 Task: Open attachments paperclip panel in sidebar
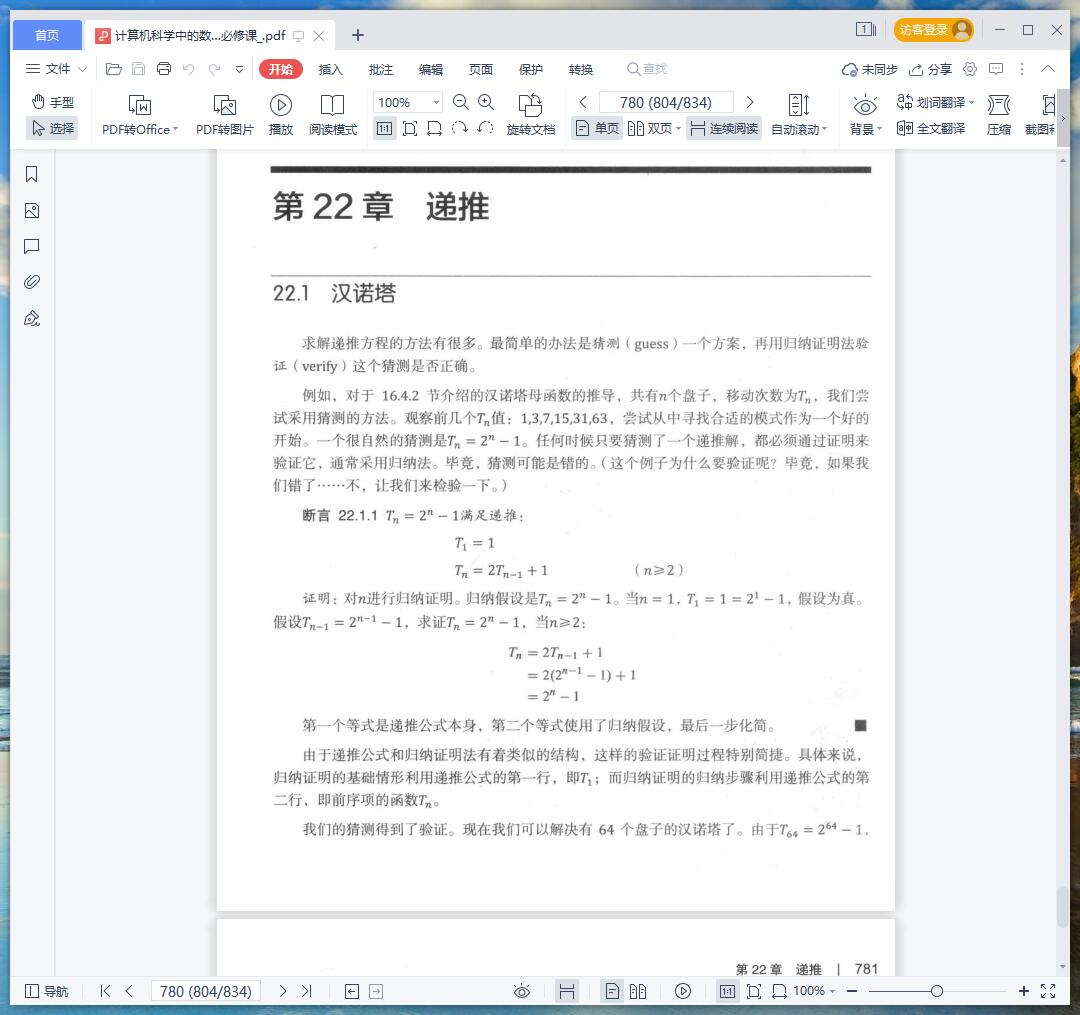click(x=32, y=282)
